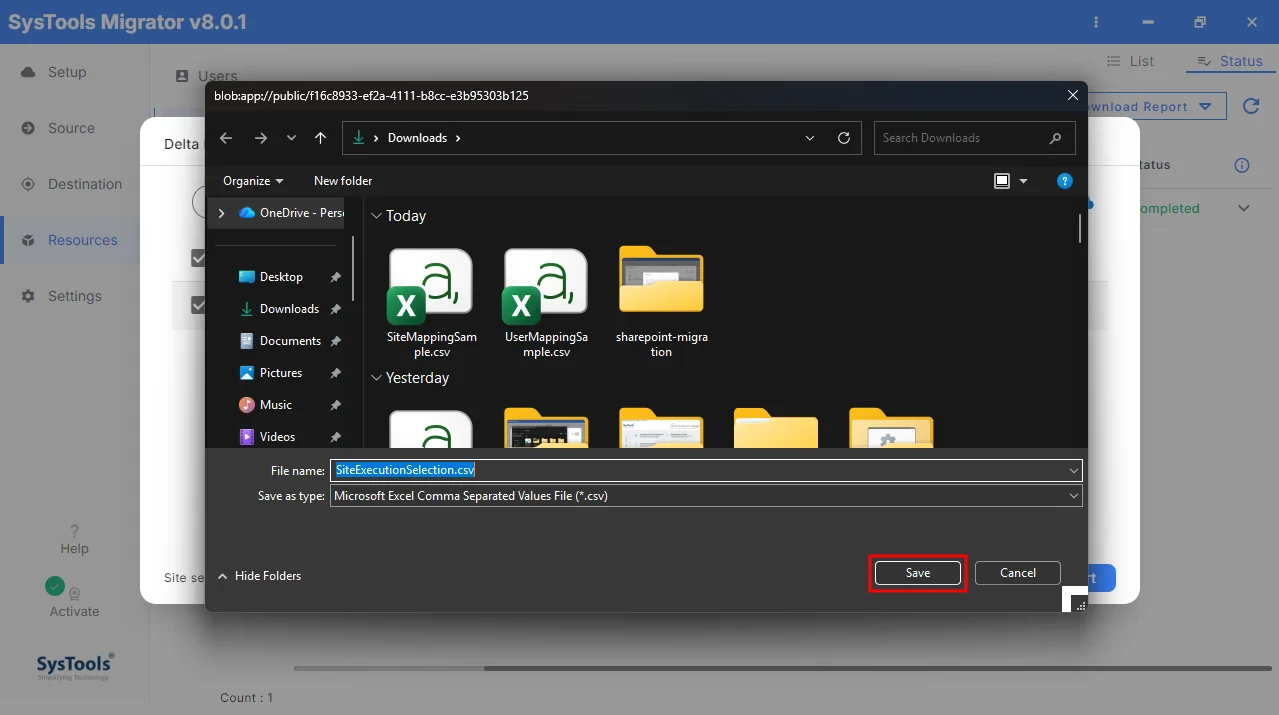1279x715 pixels.
Task: Select Videos in the navigation pane
Action: click(x=277, y=437)
